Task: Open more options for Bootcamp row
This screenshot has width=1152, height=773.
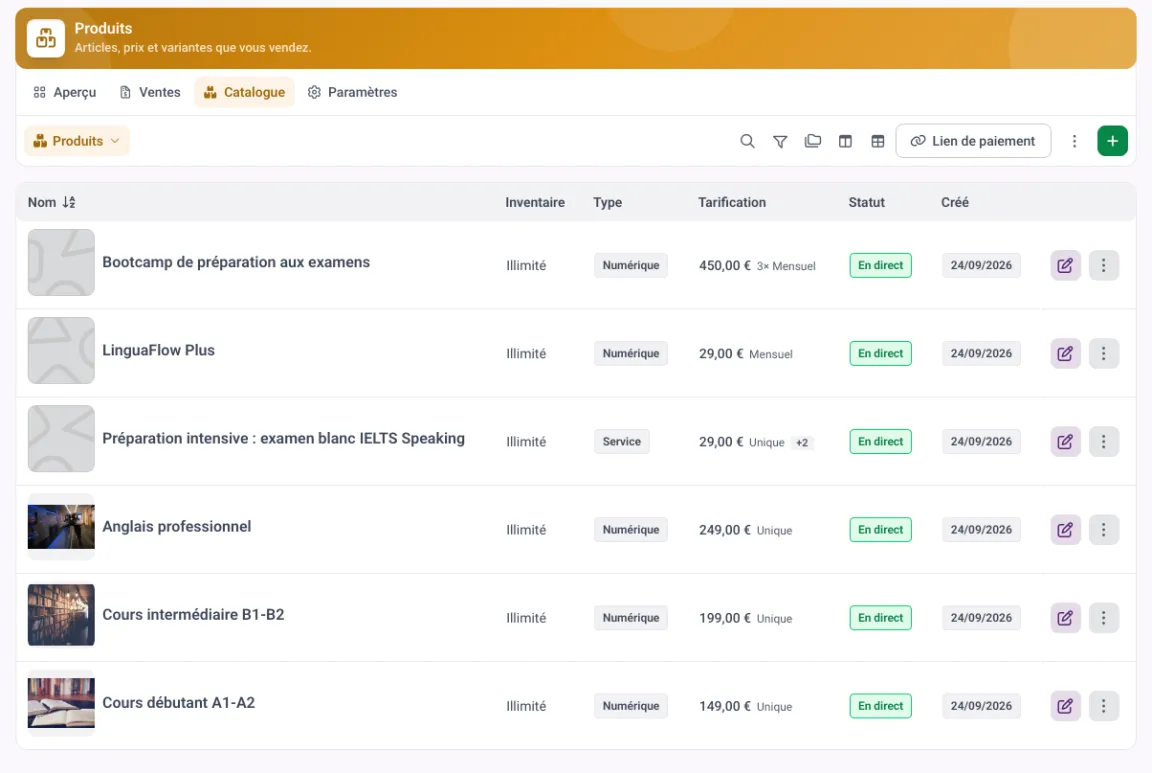Action: pyautogui.click(x=1104, y=265)
